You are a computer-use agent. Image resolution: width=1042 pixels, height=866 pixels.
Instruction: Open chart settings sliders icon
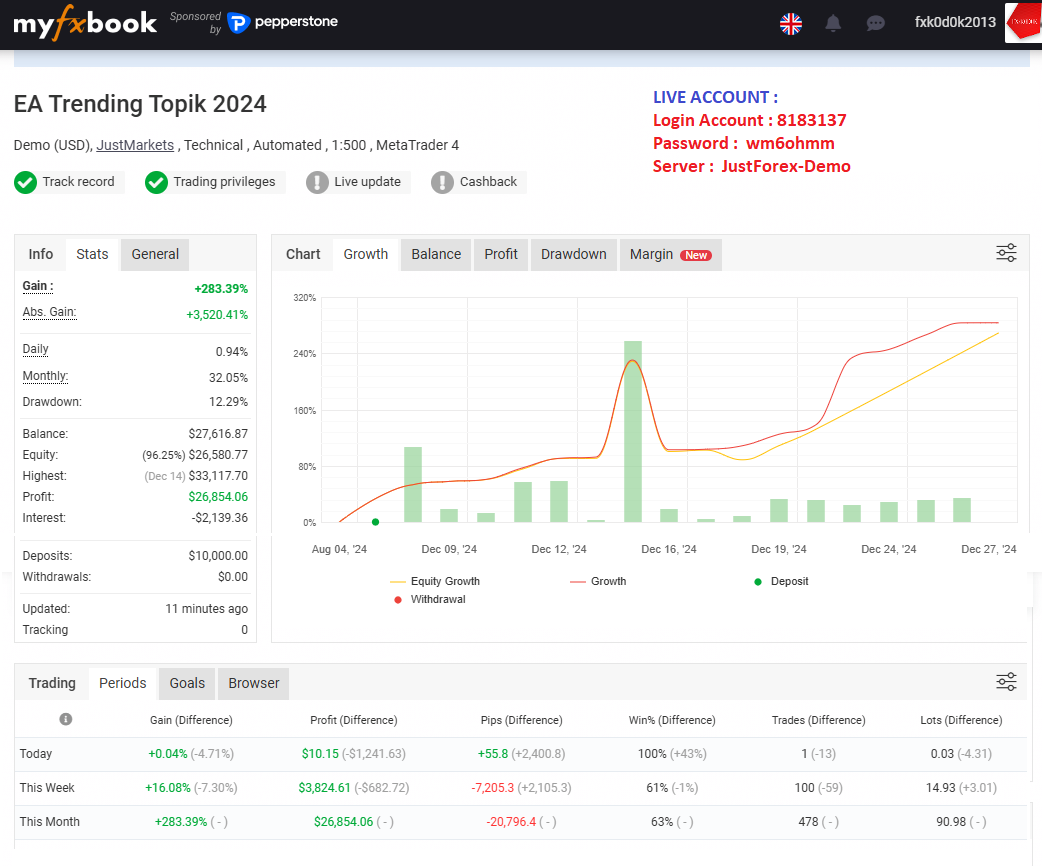[x=1006, y=253]
